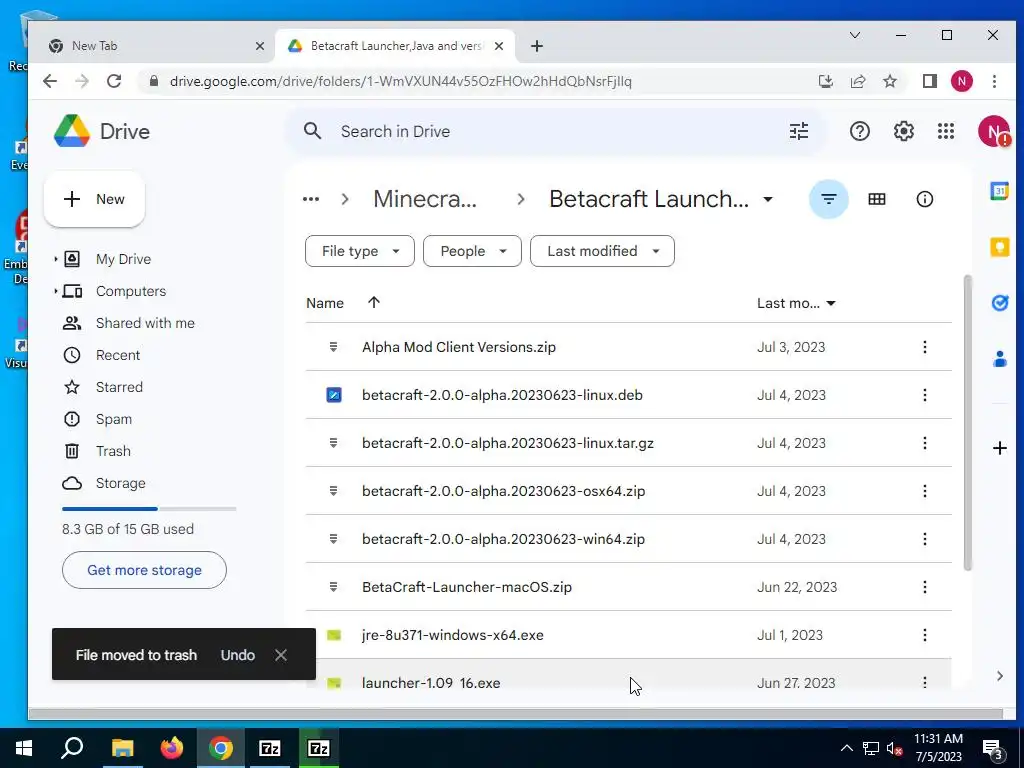Open Starred items section
This screenshot has width=1024, height=768.
pyautogui.click(x=119, y=387)
